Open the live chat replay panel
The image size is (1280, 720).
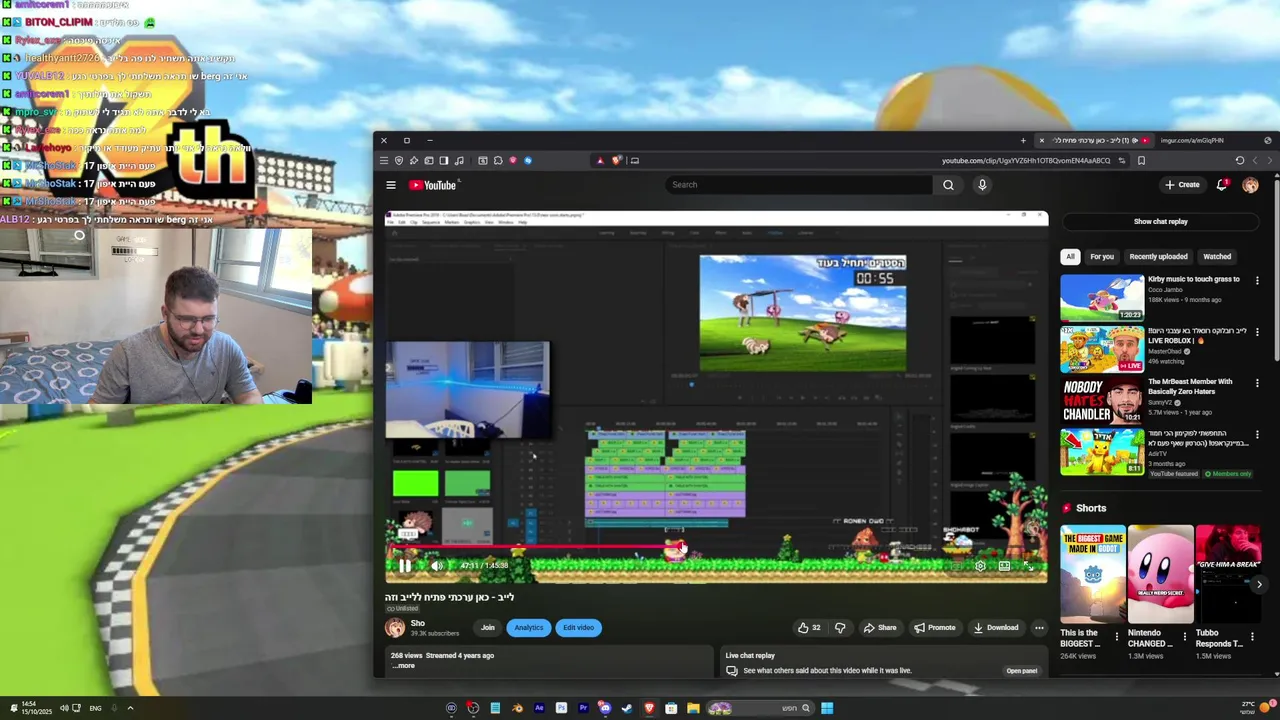pyautogui.click(x=1021, y=671)
